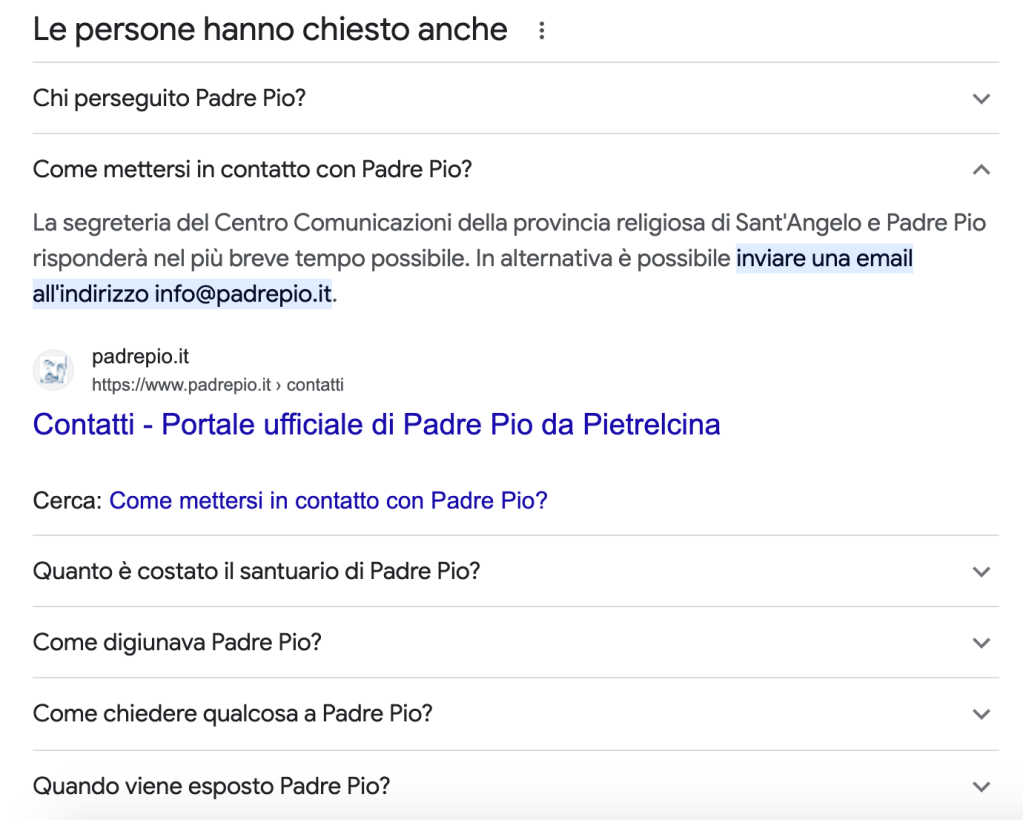
Task: Click question "Quanto è costato il santuario di Padre Pio?"
Action: coord(256,572)
